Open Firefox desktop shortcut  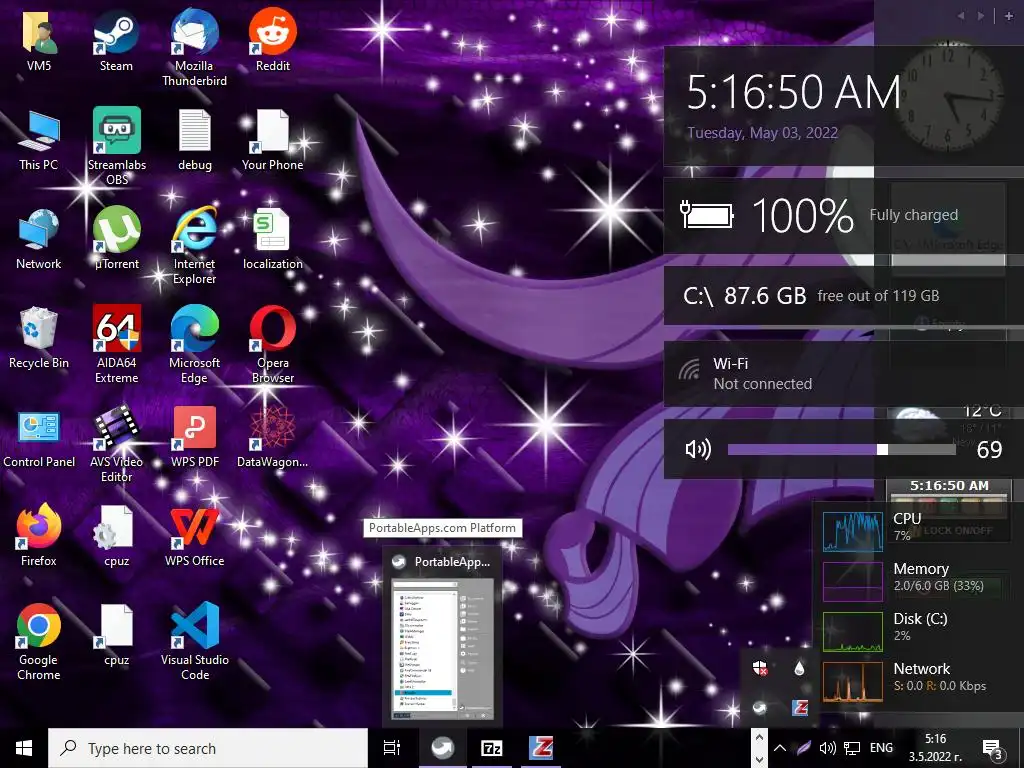[x=39, y=536]
